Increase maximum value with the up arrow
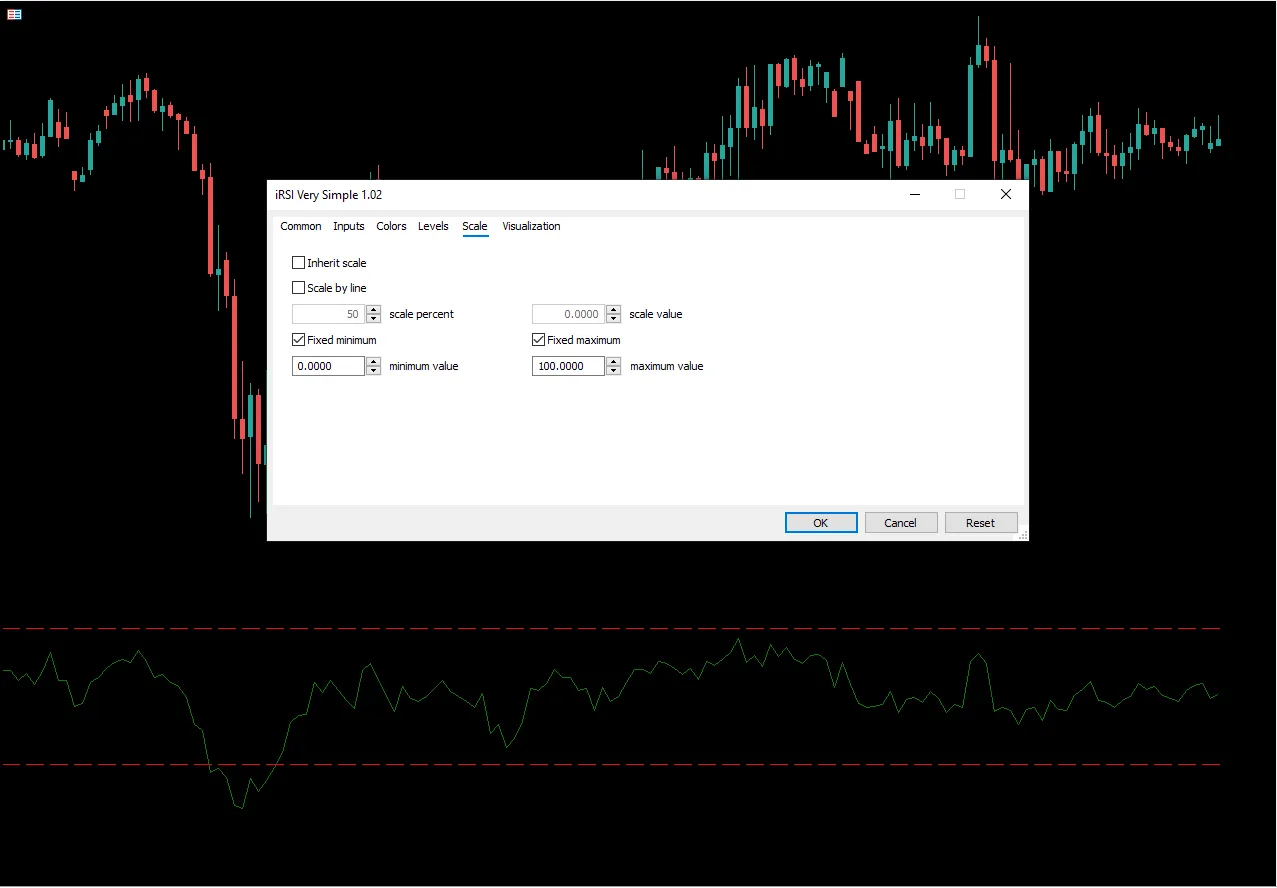This screenshot has height=888, width=1277. pos(614,361)
